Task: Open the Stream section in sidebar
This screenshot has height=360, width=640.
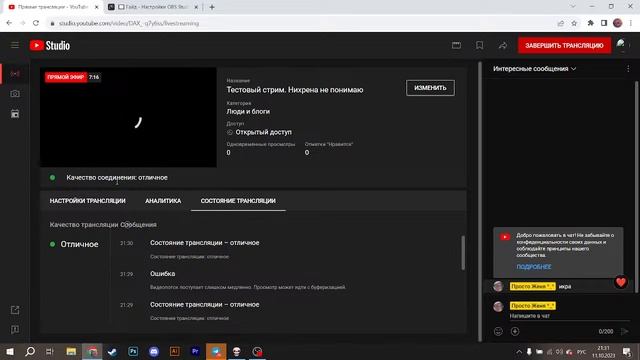Action: [x=15, y=74]
